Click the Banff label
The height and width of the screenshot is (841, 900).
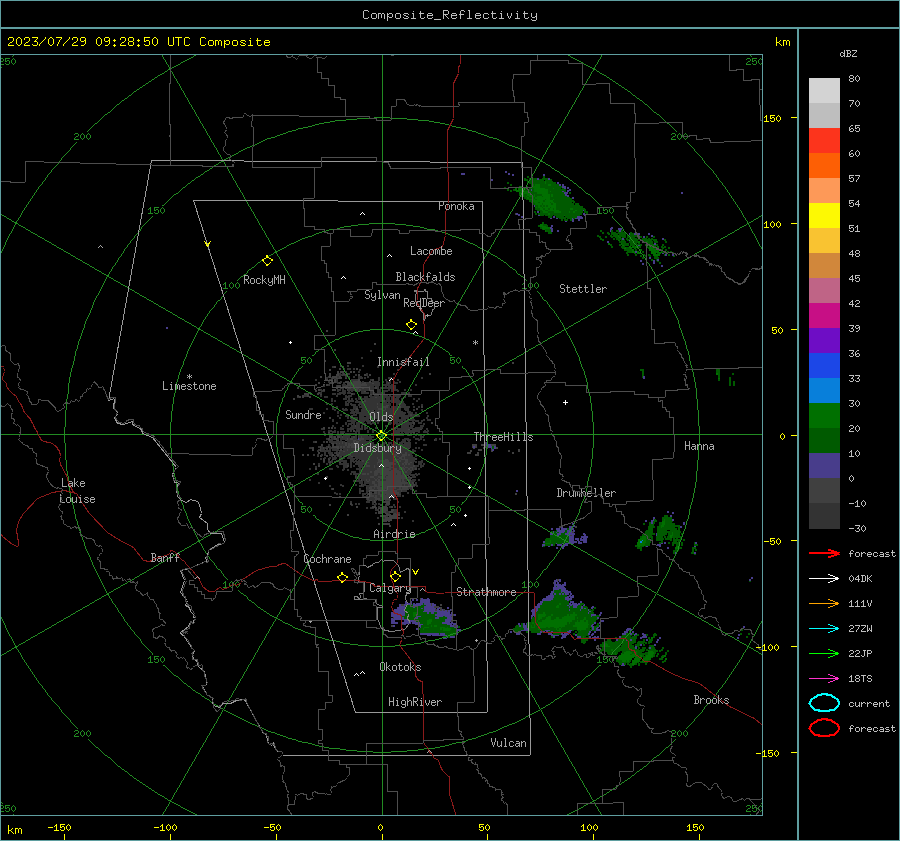pyautogui.click(x=165, y=558)
